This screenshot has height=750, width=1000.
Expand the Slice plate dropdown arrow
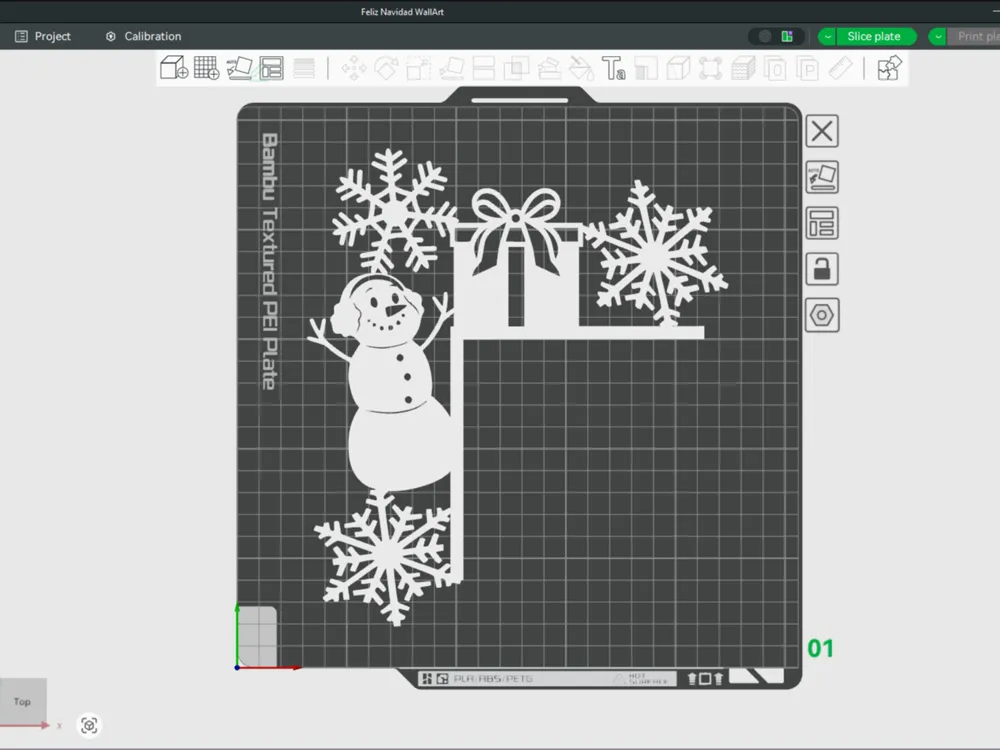[x=827, y=36]
